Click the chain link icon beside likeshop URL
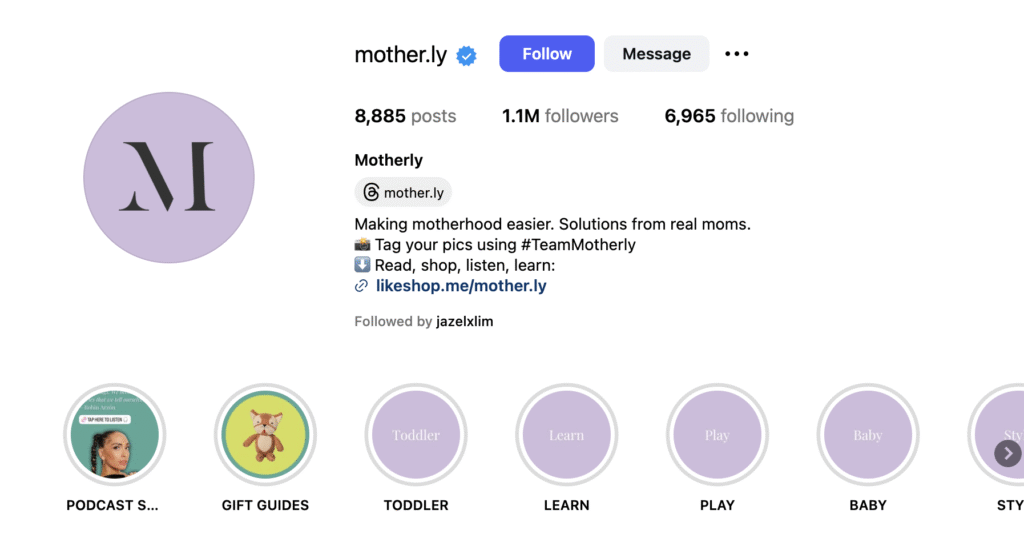 pos(361,286)
